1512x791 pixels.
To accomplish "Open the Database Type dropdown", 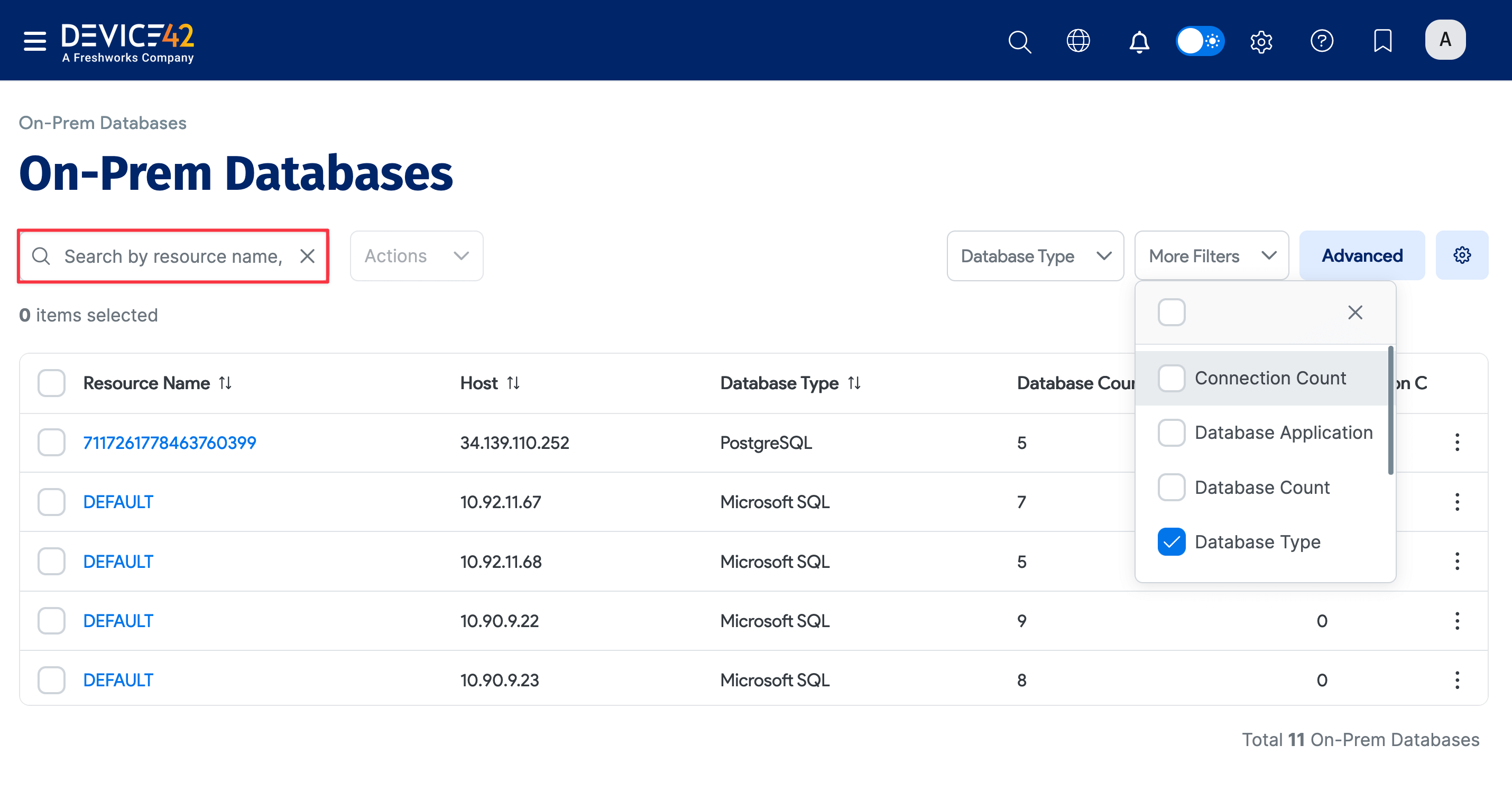I will pos(1034,255).
